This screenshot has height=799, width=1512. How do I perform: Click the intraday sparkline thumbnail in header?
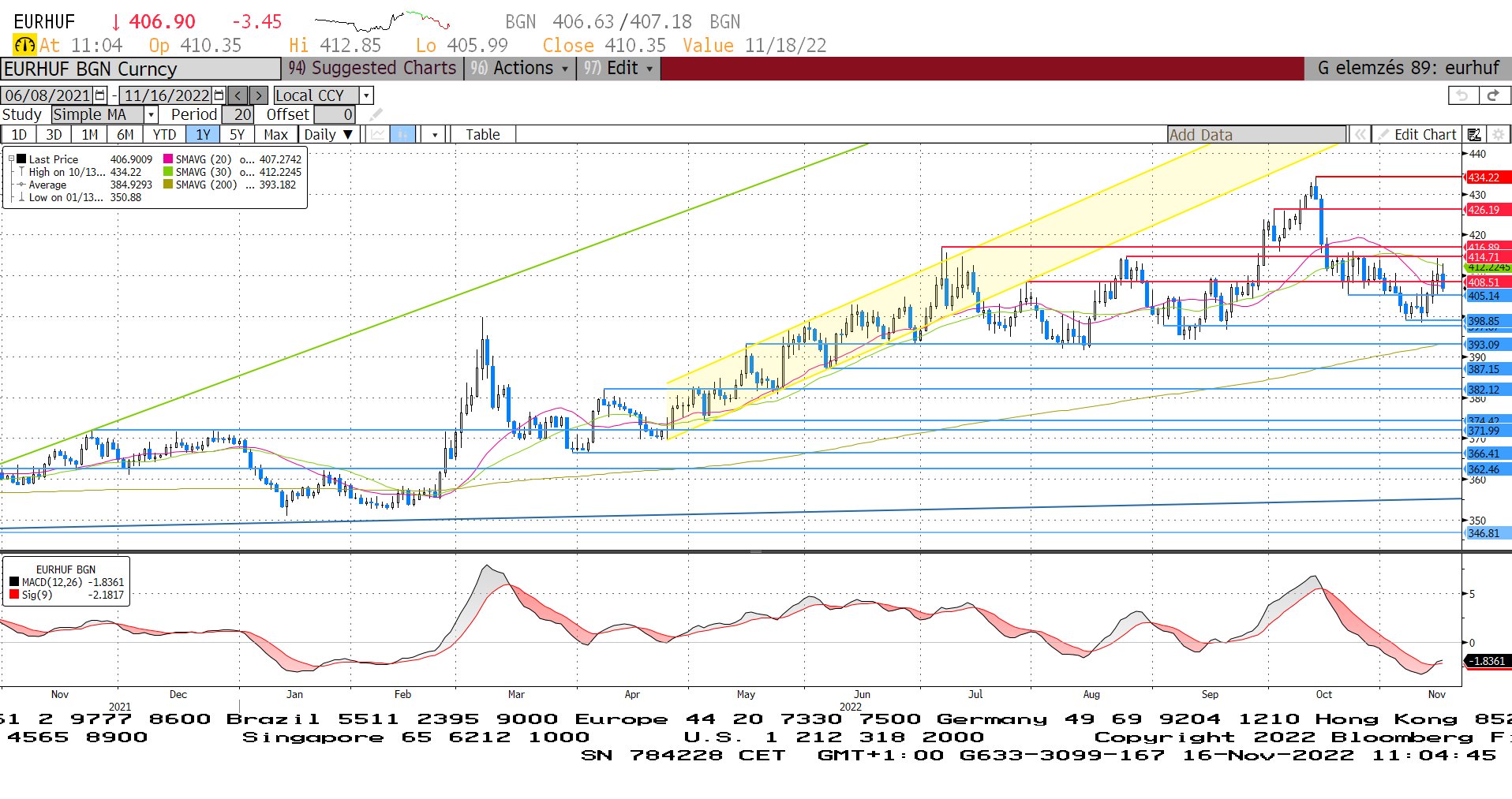pos(382,21)
